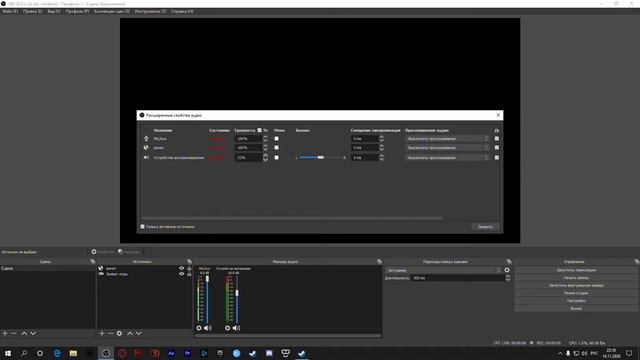Mute Устройство воспроизведения using the mixer speaker icon
The image size is (640, 360).
point(236,328)
